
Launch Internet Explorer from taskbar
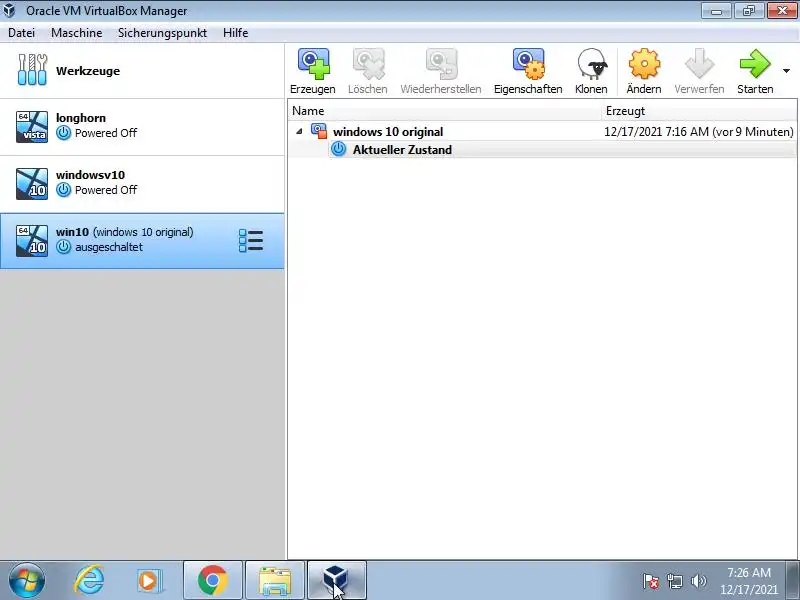[89, 581]
